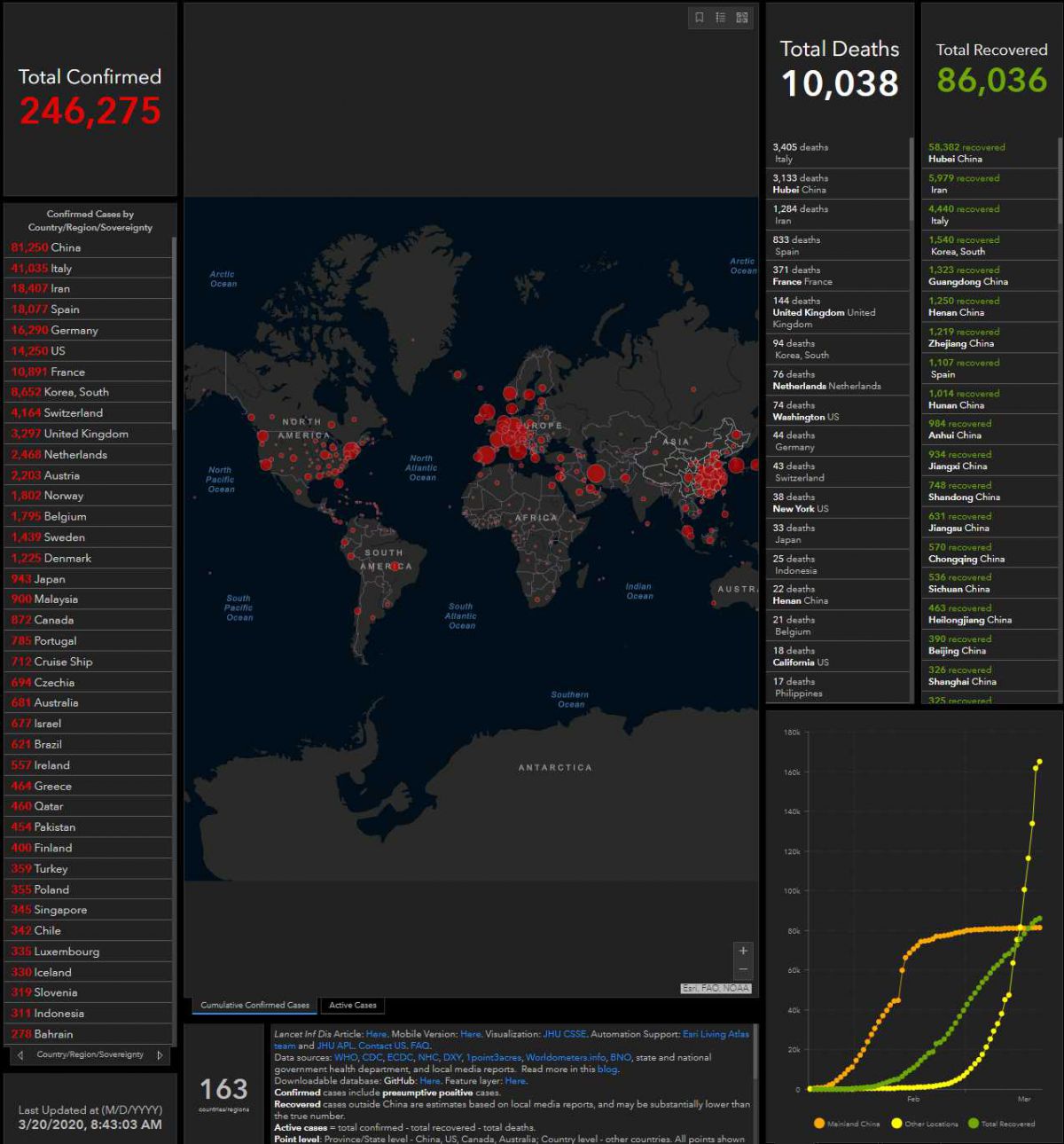This screenshot has width=1064, height=1144.
Task: Open the basemap gallery grid icon
Action: tap(742, 18)
